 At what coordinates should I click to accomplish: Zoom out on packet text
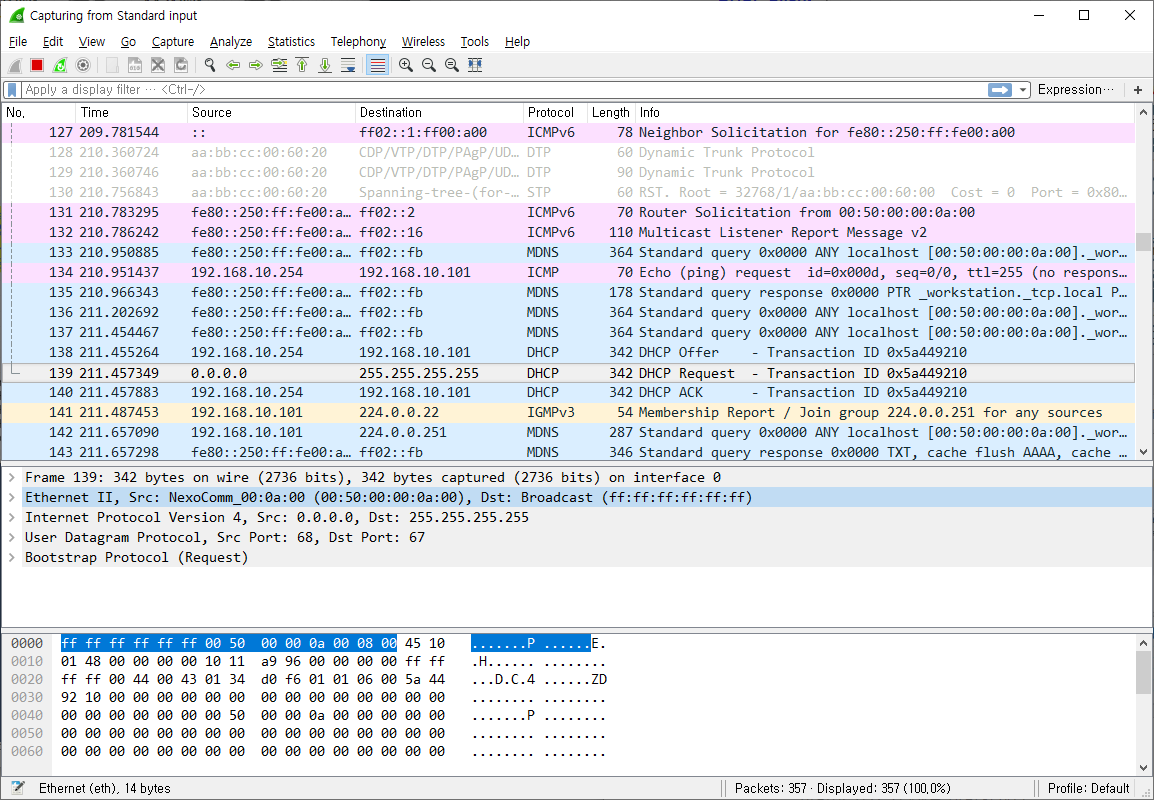(x=429, y=66)
